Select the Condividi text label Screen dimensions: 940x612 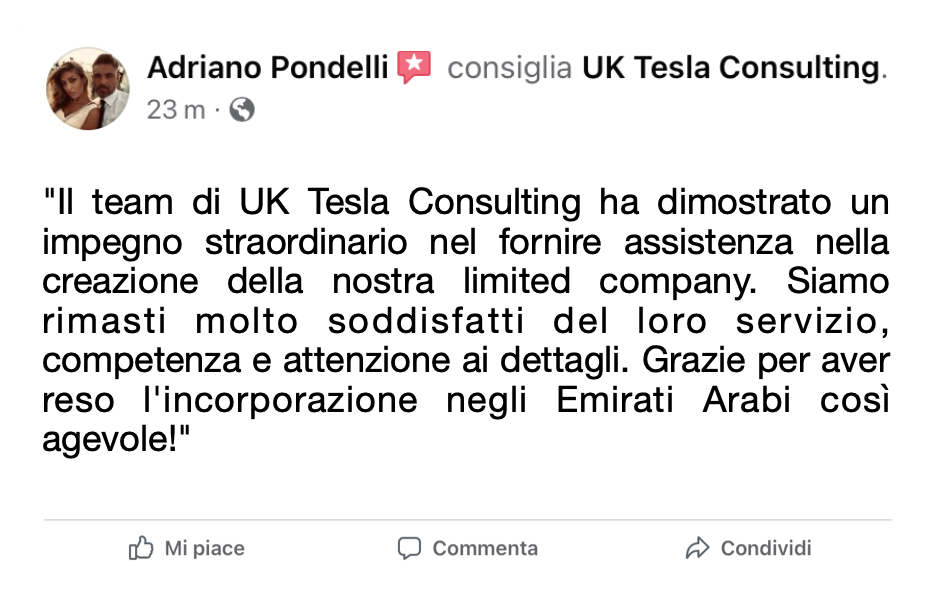click(766, 548)
